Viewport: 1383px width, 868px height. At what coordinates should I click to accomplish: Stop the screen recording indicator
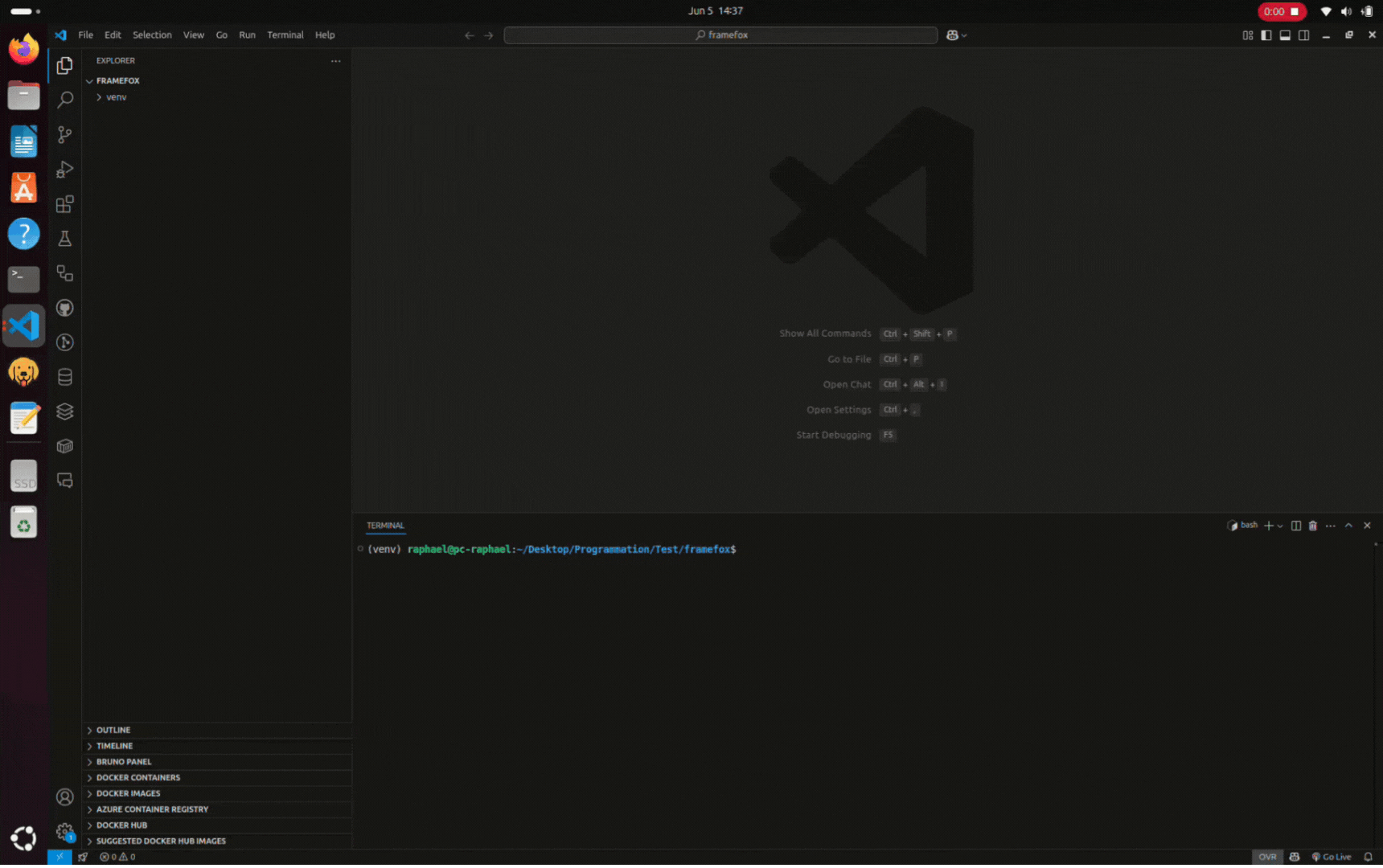(x=1282, y=11)
